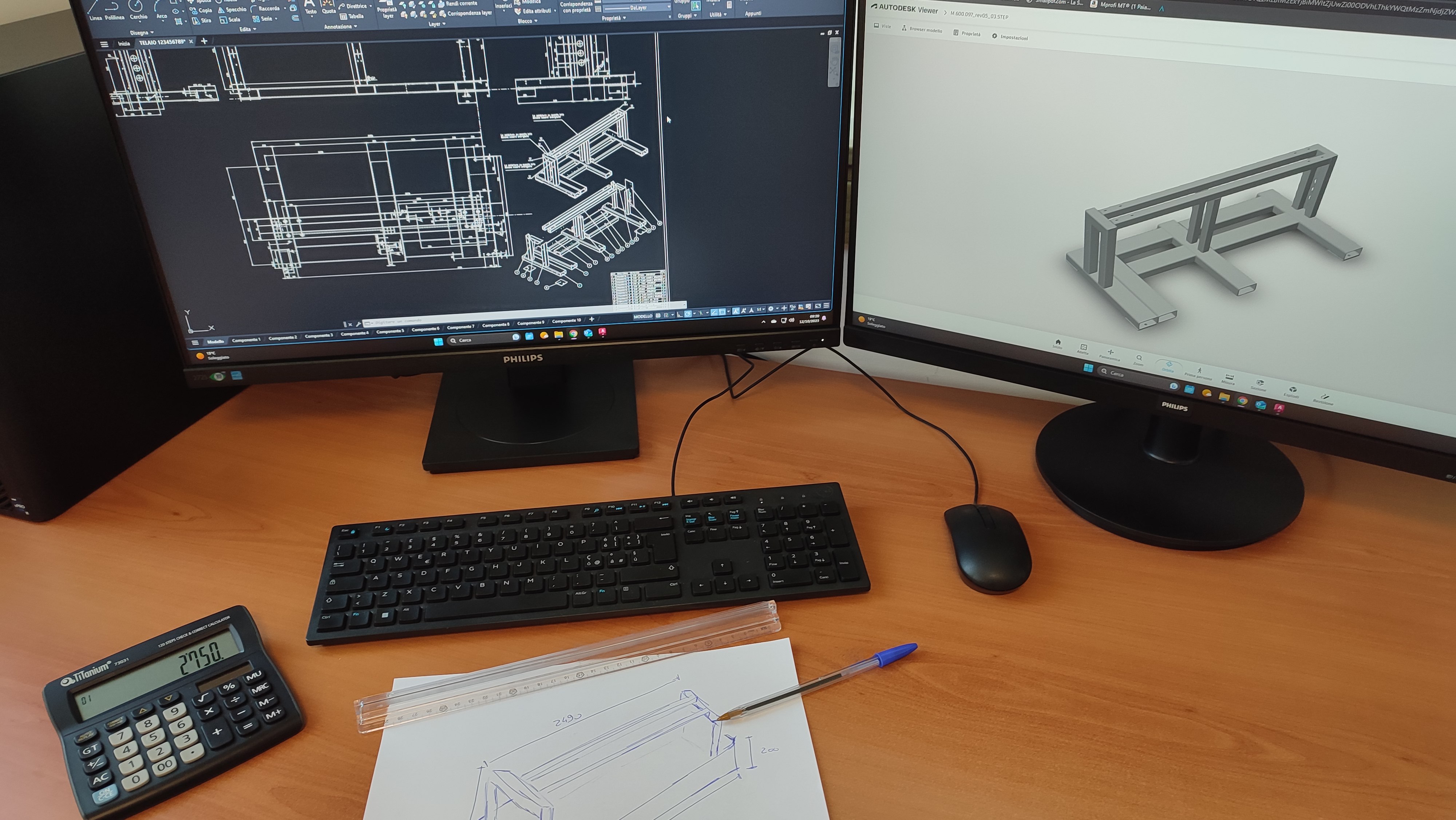Toggle ortho mode in AutoCAD status bar
The image size is (1456, 820).
click(x=679, y=315)
